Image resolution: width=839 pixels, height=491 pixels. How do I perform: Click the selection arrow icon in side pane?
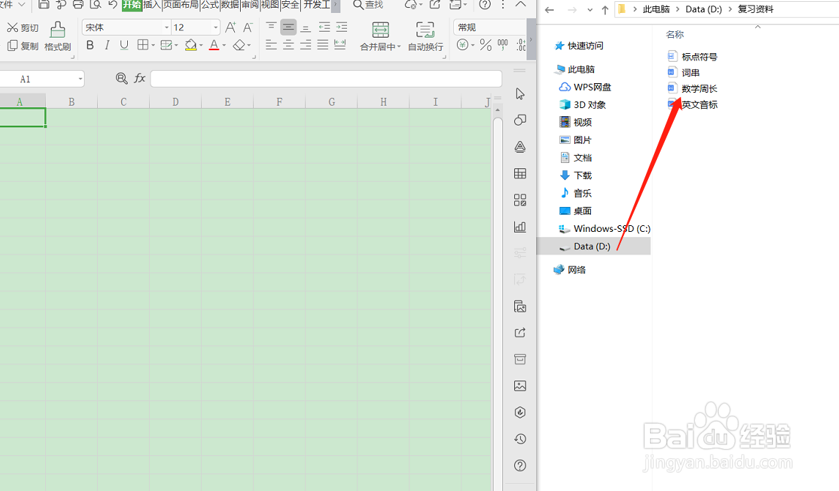click(520, 94)
